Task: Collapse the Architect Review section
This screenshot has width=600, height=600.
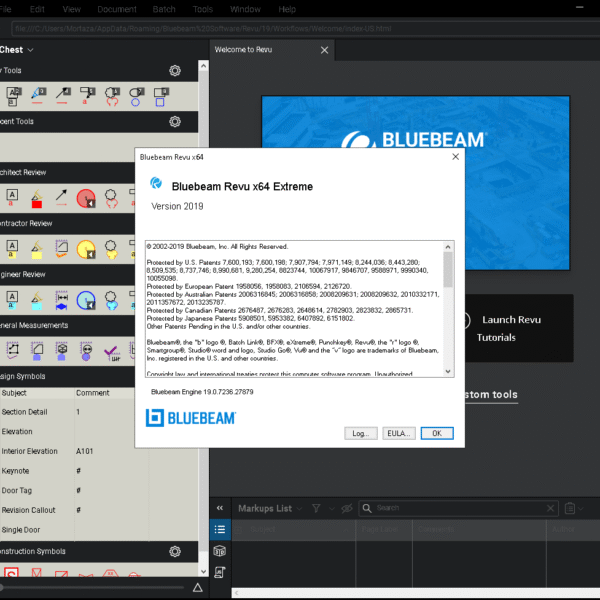Action: click(67, 173)
